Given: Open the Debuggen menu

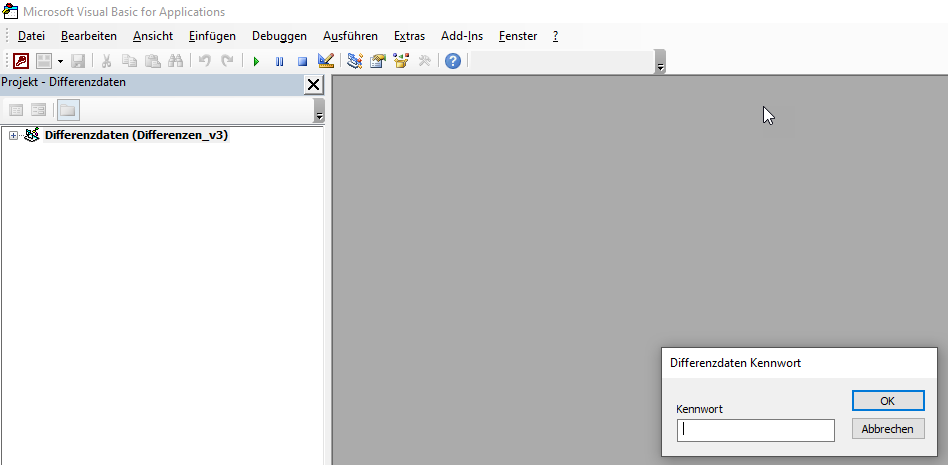Looking at the screenshot, I should click(x=279, y=36).
